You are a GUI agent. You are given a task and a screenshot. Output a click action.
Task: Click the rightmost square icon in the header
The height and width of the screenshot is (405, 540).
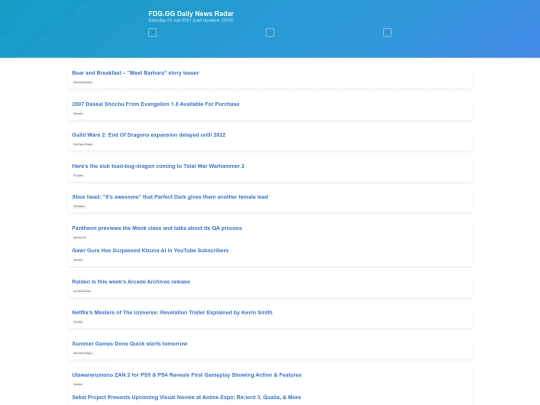point(387,32)
